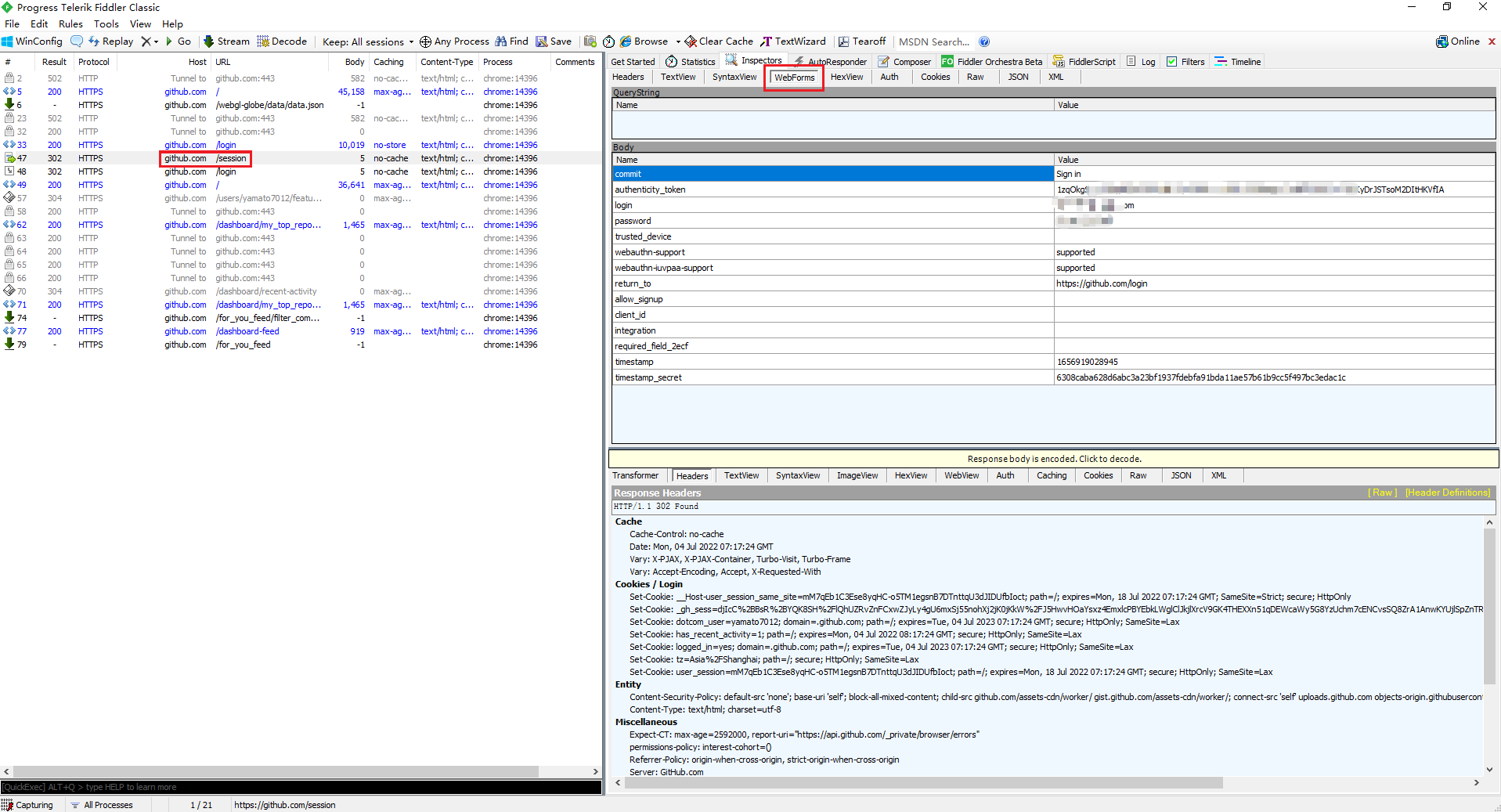
Task: Toggle Stream mode in toolbar
Action: [226, 42]
